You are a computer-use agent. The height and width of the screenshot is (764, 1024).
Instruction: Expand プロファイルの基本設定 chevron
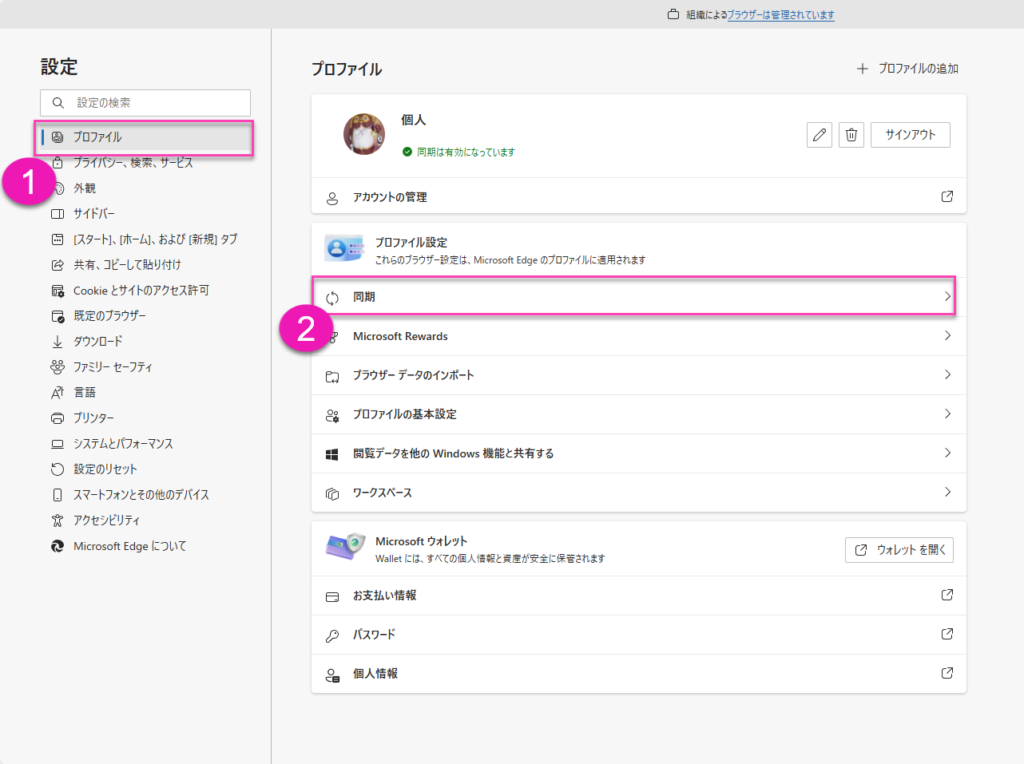tap(947, 414)
